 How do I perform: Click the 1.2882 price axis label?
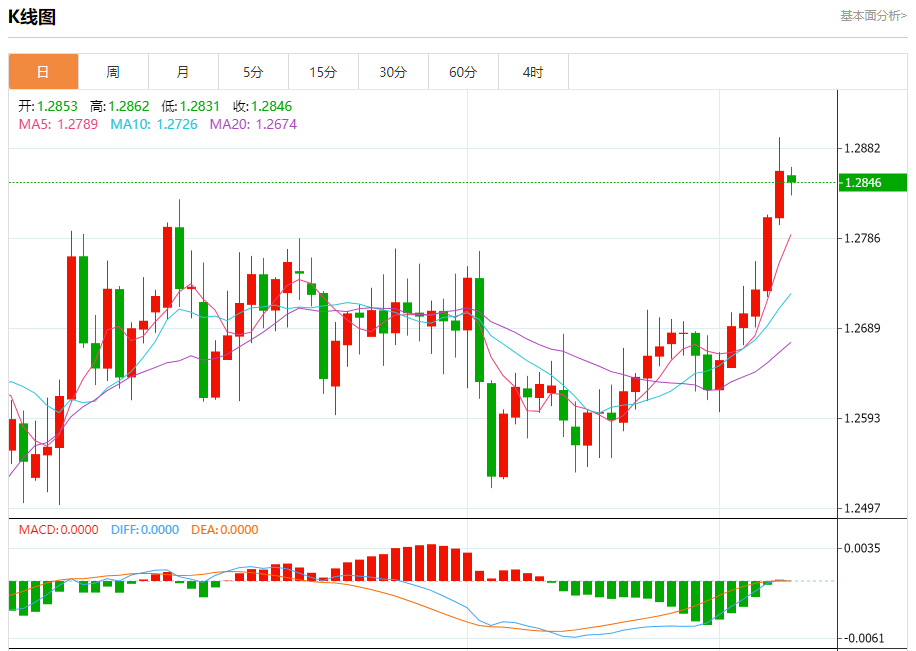(863, 148)
